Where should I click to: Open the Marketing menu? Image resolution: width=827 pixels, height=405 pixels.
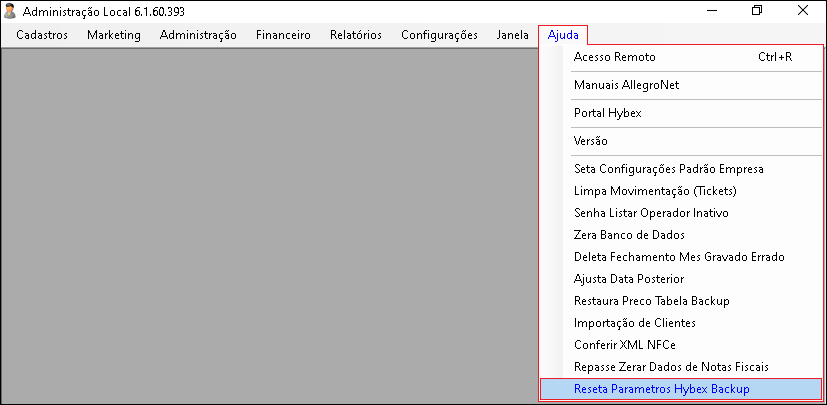(114, 35)
